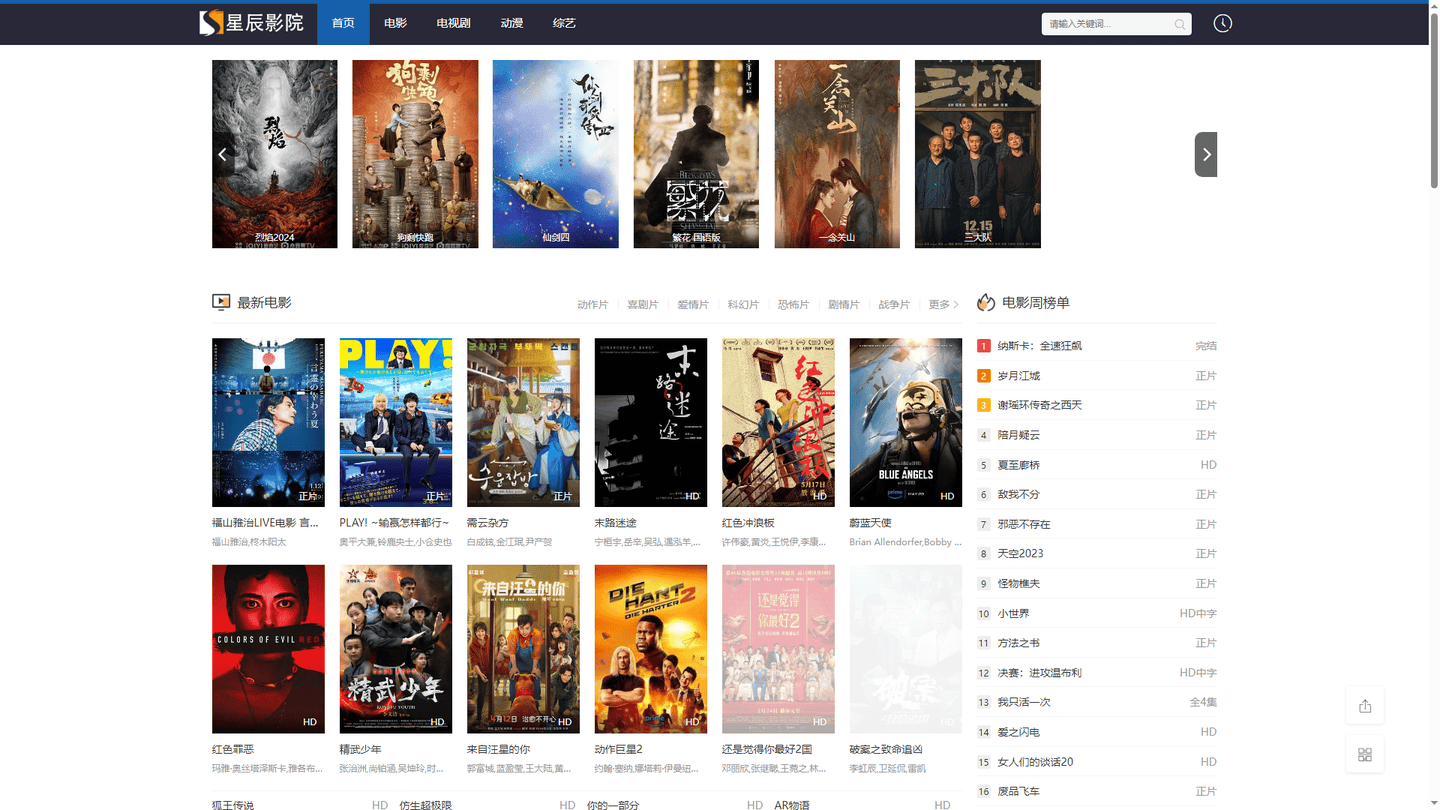Open viewing history clock icon
The width and height of the screenshot is (1440, 810).
pos(1222,23)
